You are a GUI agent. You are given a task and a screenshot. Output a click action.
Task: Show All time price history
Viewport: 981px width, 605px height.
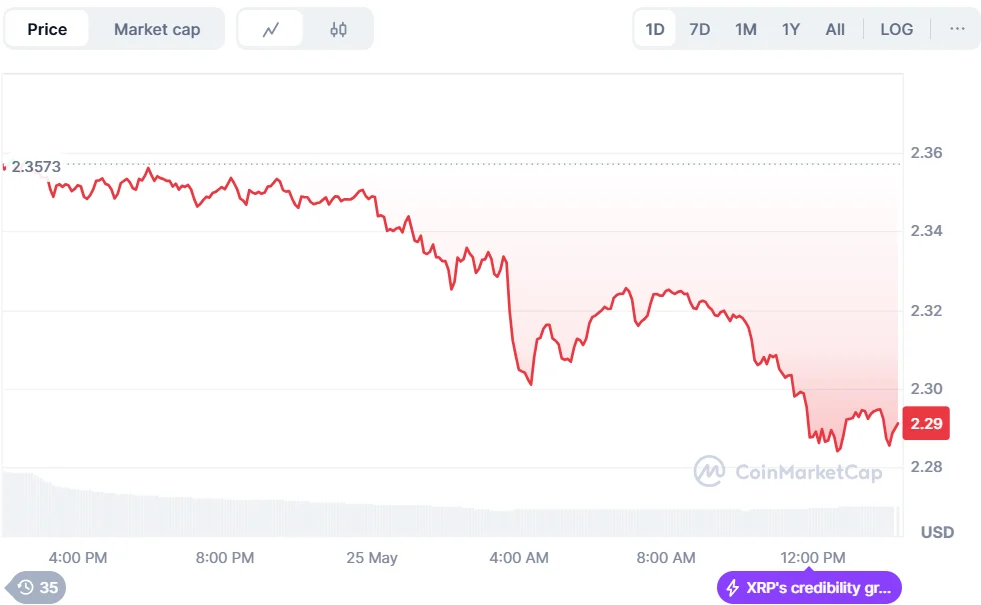[835, 29]
